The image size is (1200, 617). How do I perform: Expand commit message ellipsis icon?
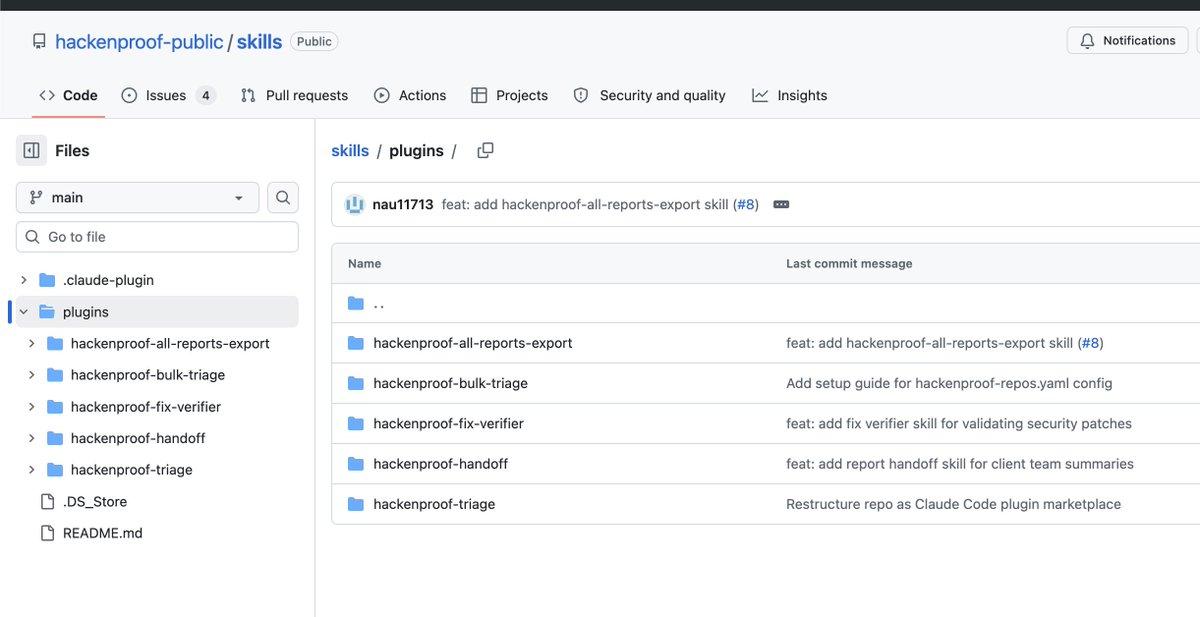(782, 204)
